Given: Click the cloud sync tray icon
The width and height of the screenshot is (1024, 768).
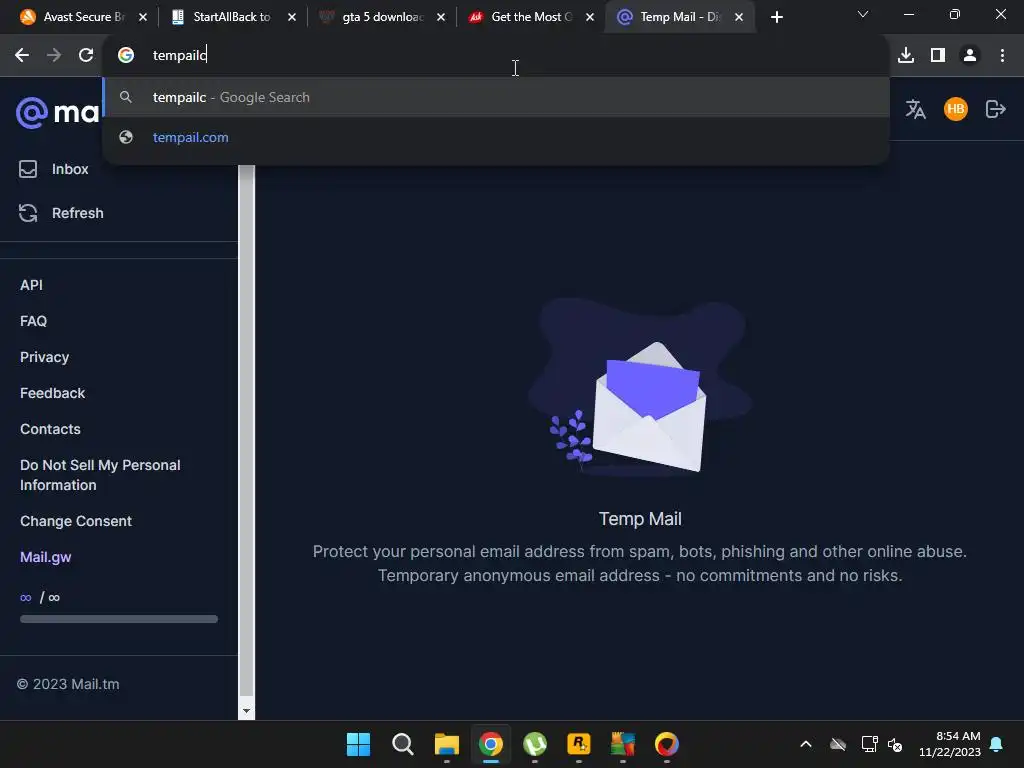Looking at the screenshot, I should 838,744.
